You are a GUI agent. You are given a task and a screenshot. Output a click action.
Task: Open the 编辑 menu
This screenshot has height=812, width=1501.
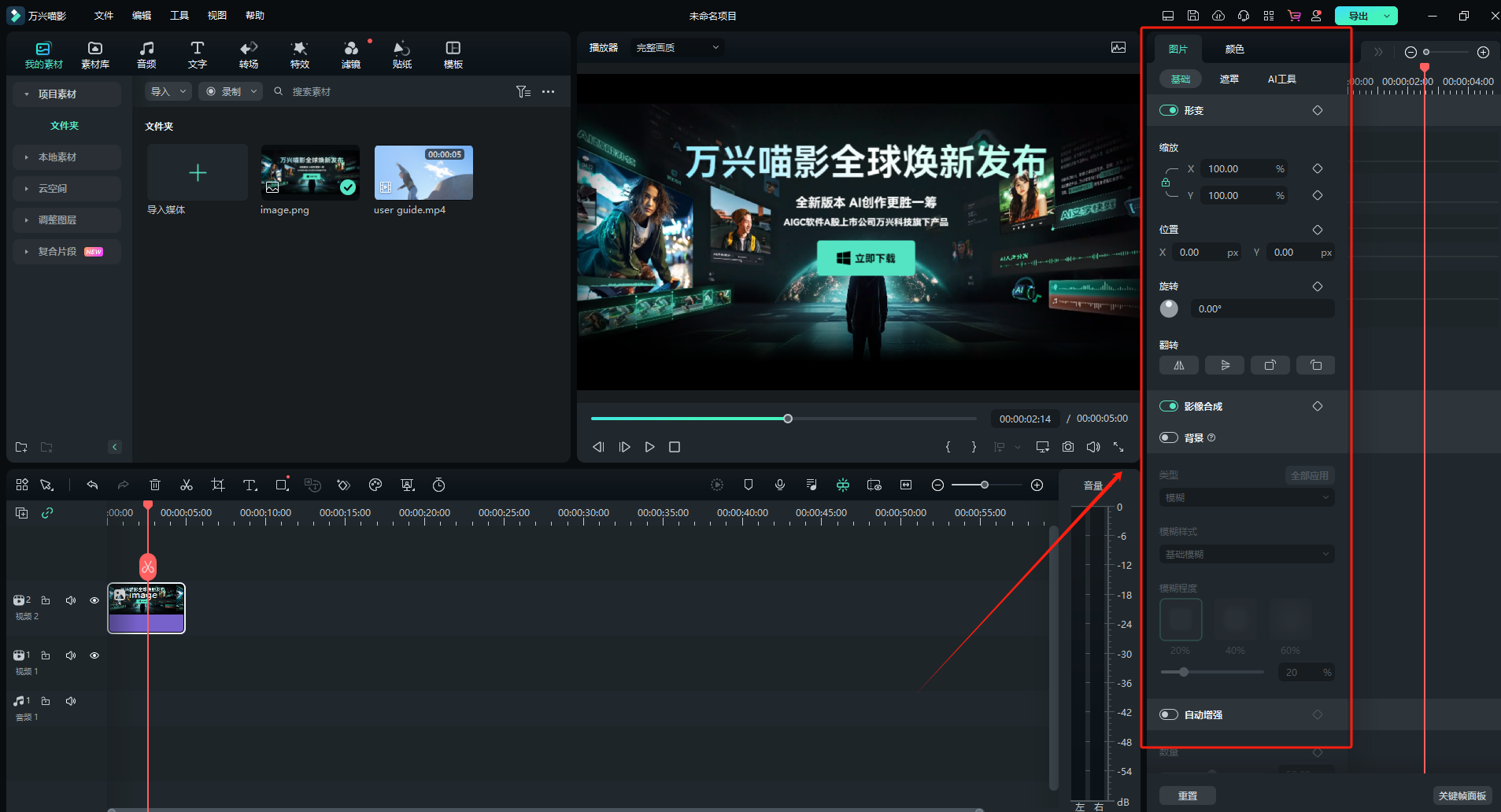point(142,16)
